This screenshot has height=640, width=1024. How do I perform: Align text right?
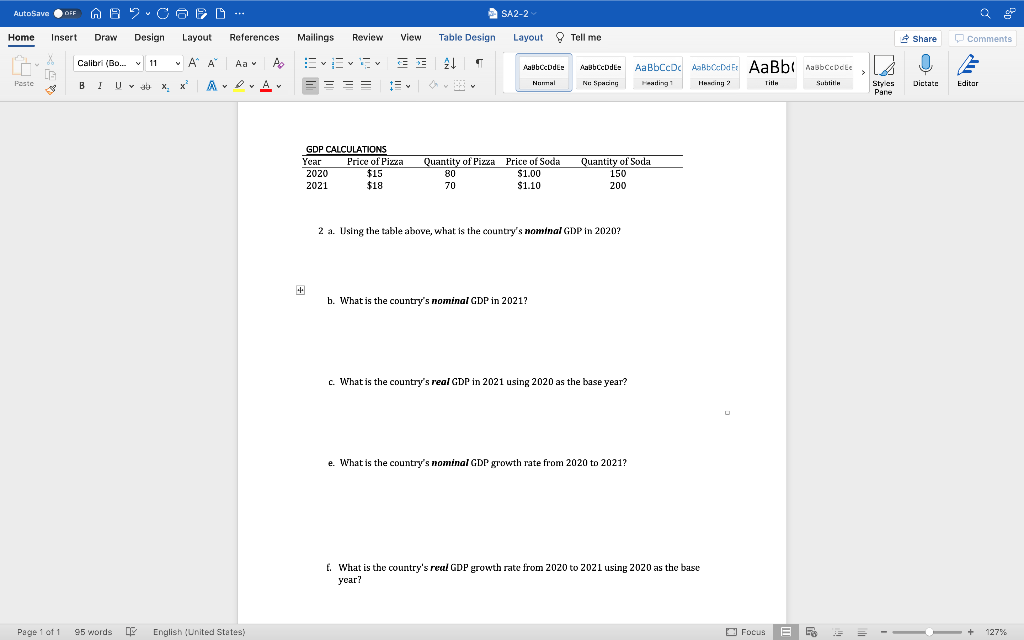coord(348,85)
